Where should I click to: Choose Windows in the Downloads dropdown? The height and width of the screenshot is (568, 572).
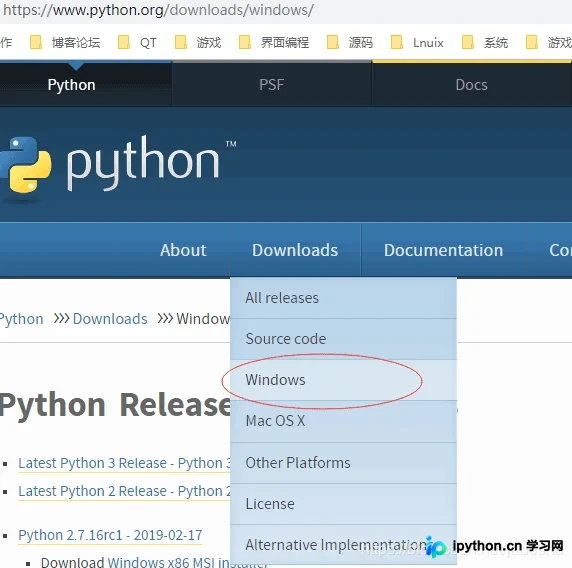343,380
